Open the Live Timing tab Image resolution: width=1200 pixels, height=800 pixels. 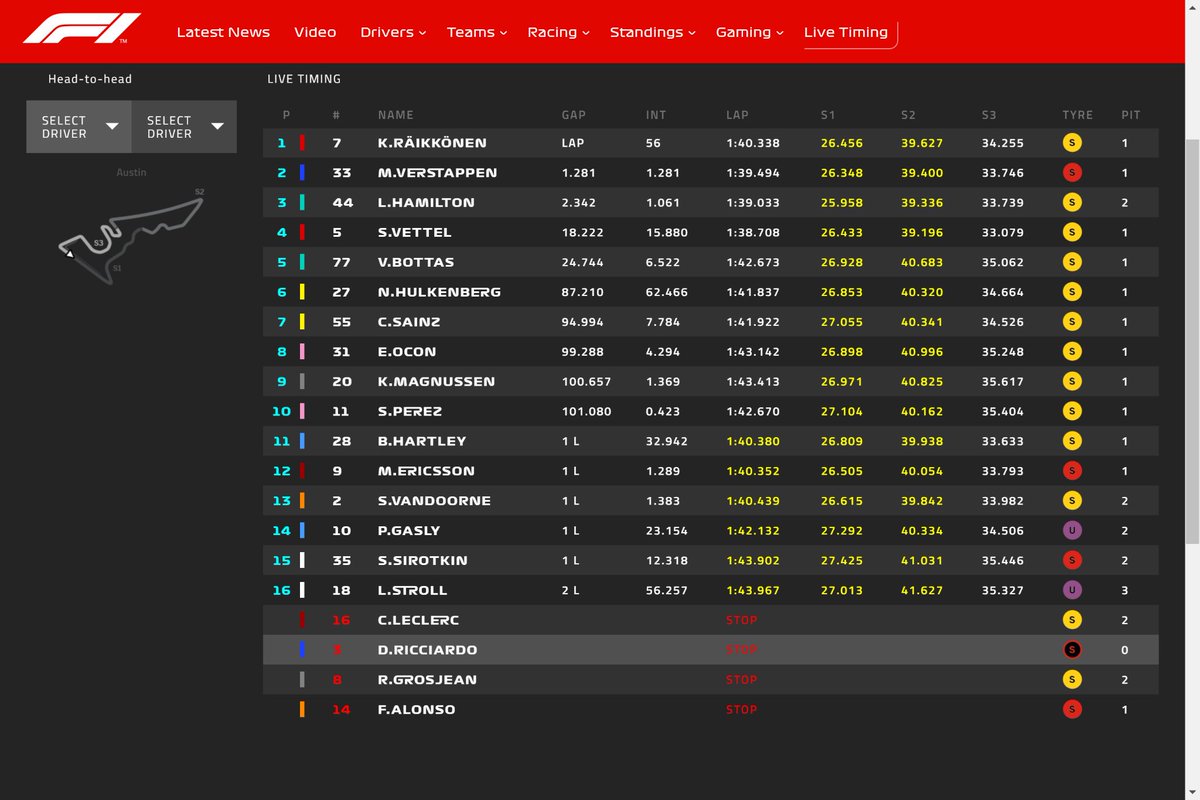click(846, 32)
